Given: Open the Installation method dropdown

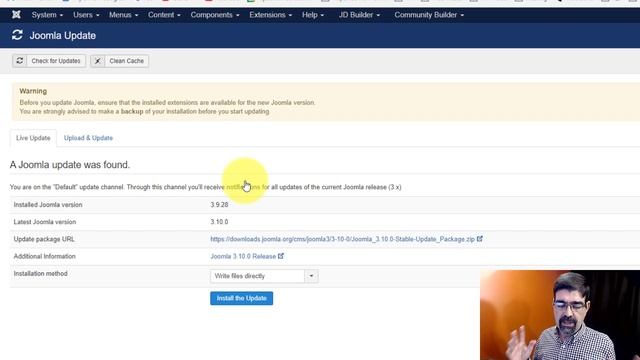Looking at the screenshot, I should point(264,276).
